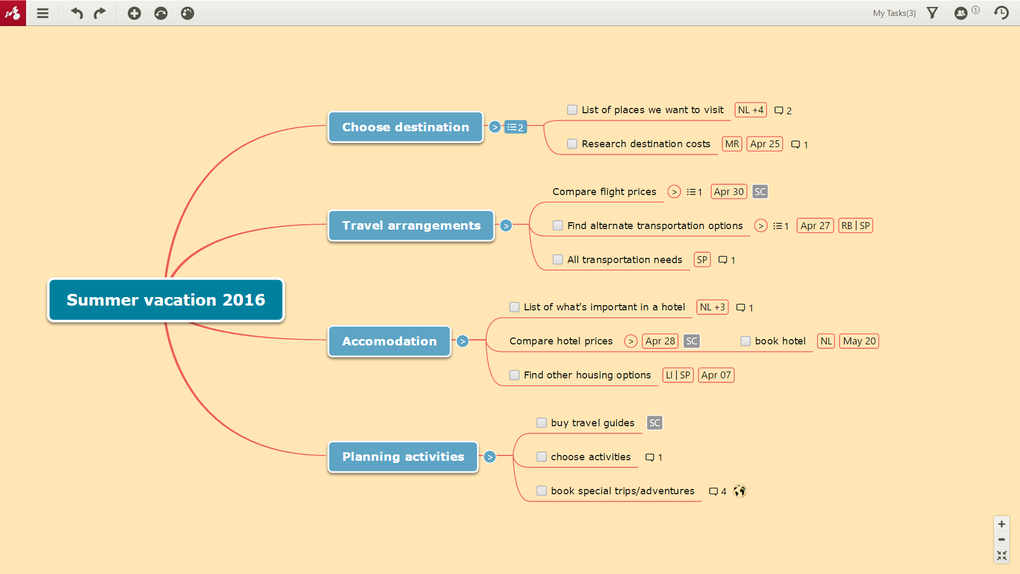The image size is (1020, 574).
Task: Open the task filter funnel icon
Action: coord(932,13)
